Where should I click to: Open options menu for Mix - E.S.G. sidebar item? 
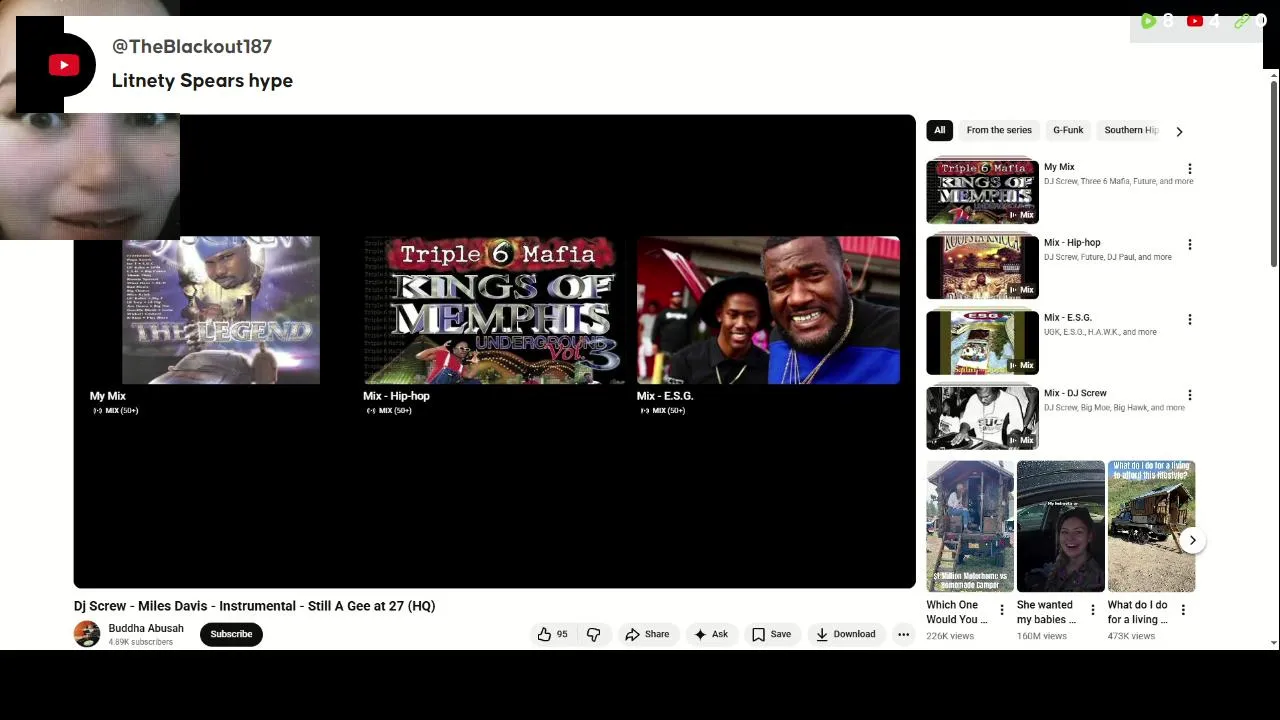tap(1189, 319)
